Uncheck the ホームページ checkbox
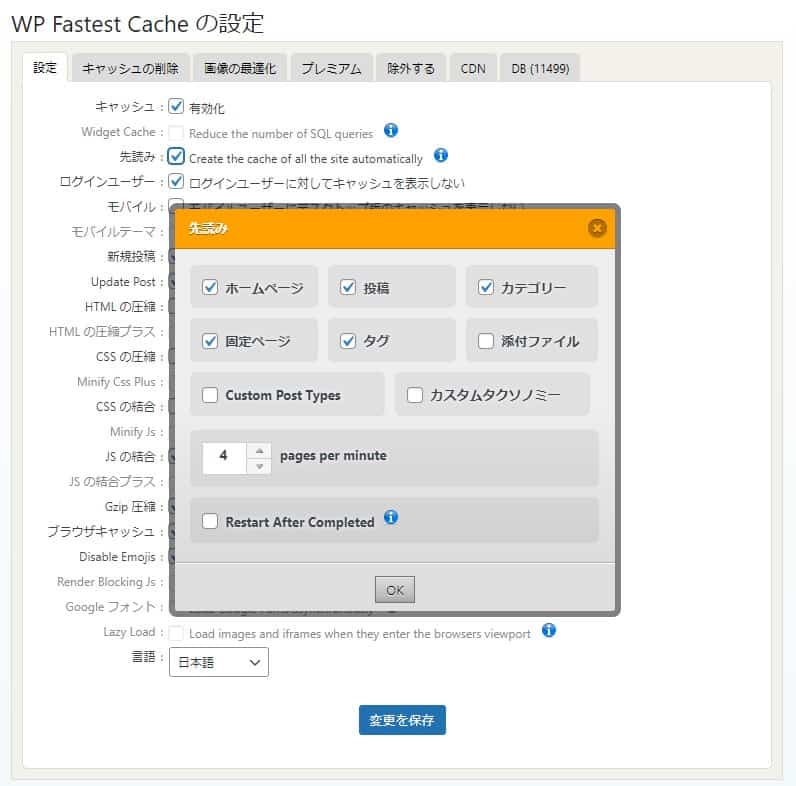Screen dimensions: 796x786 click(210, 287)
